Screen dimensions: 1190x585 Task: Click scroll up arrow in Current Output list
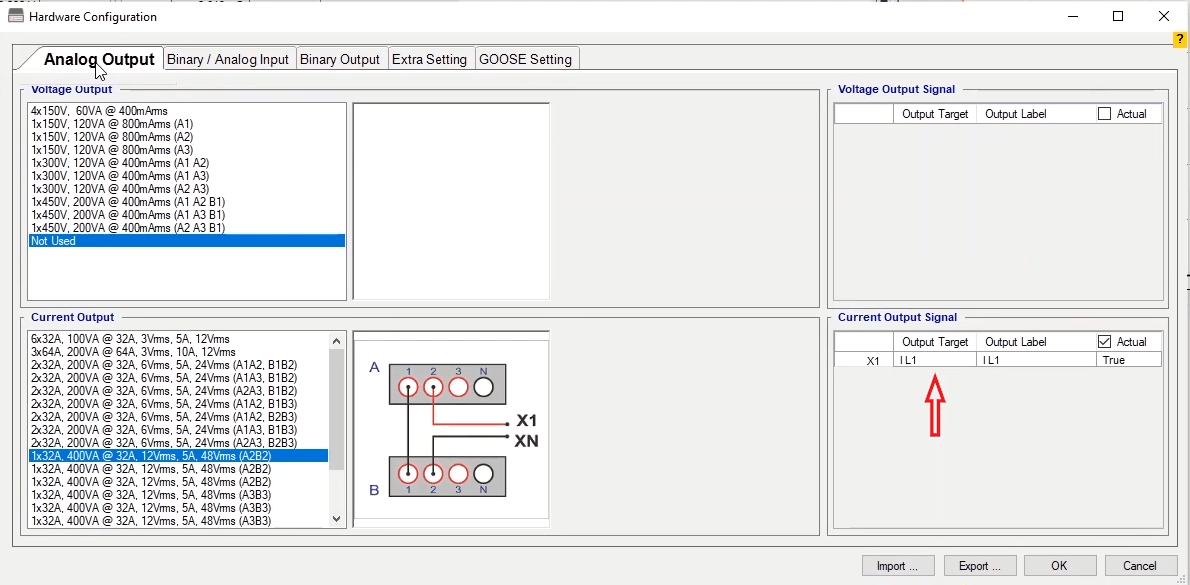[336, 341]
